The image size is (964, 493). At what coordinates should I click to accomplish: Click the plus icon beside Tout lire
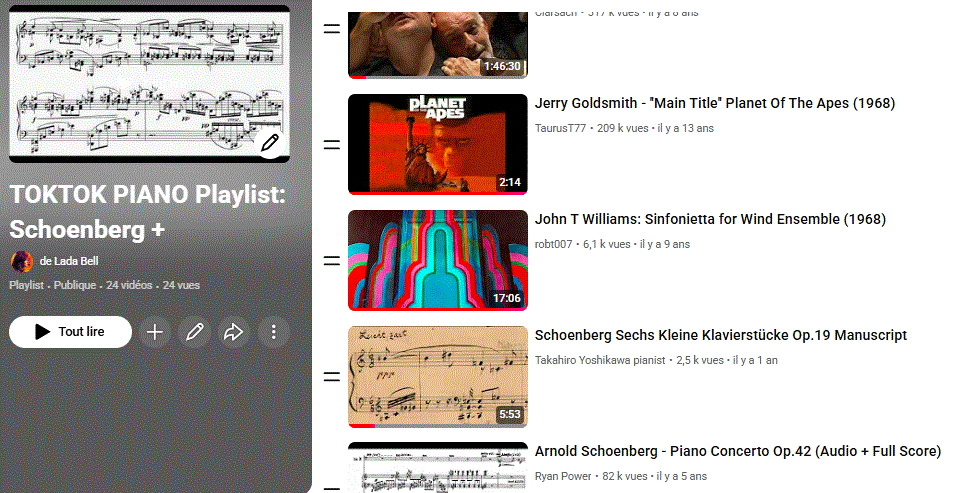[155, 332]
